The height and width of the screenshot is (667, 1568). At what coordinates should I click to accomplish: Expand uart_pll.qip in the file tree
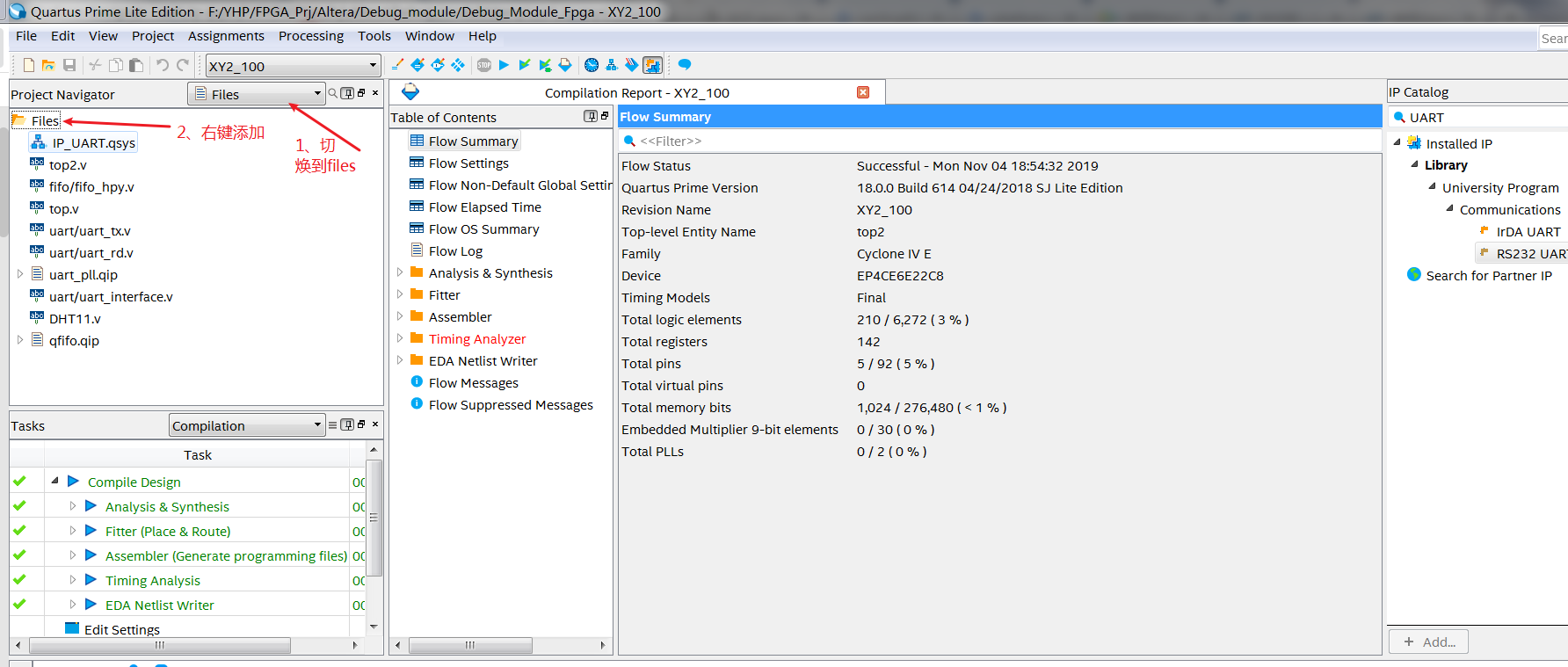[x=20, y=274]
